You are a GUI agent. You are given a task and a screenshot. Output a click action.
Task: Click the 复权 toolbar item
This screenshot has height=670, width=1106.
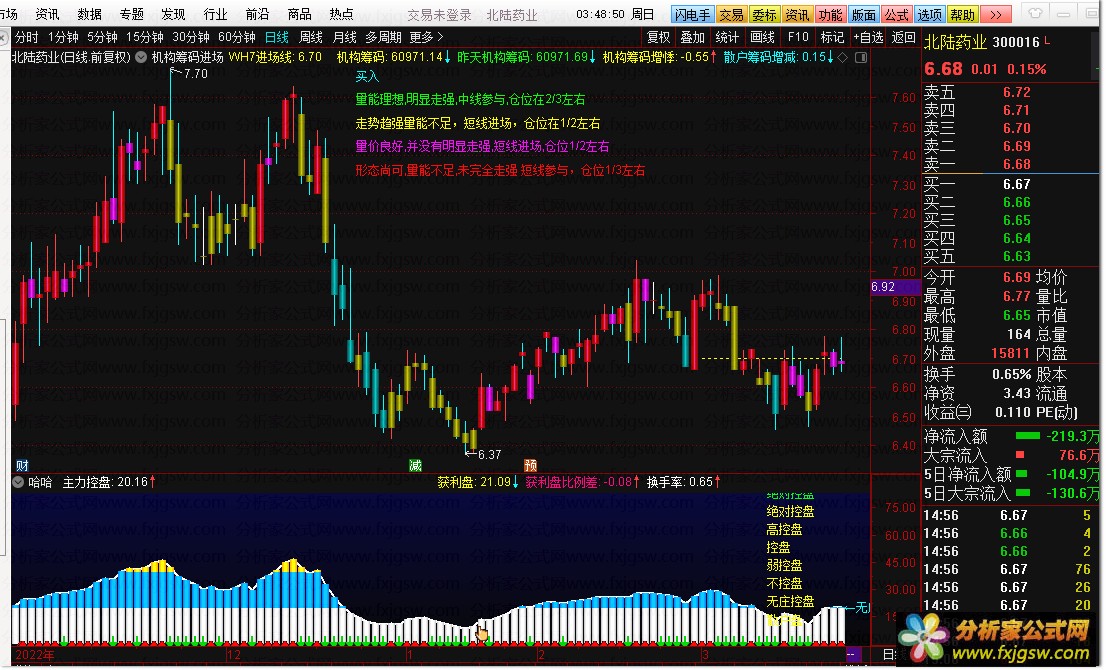coord(658,37)
